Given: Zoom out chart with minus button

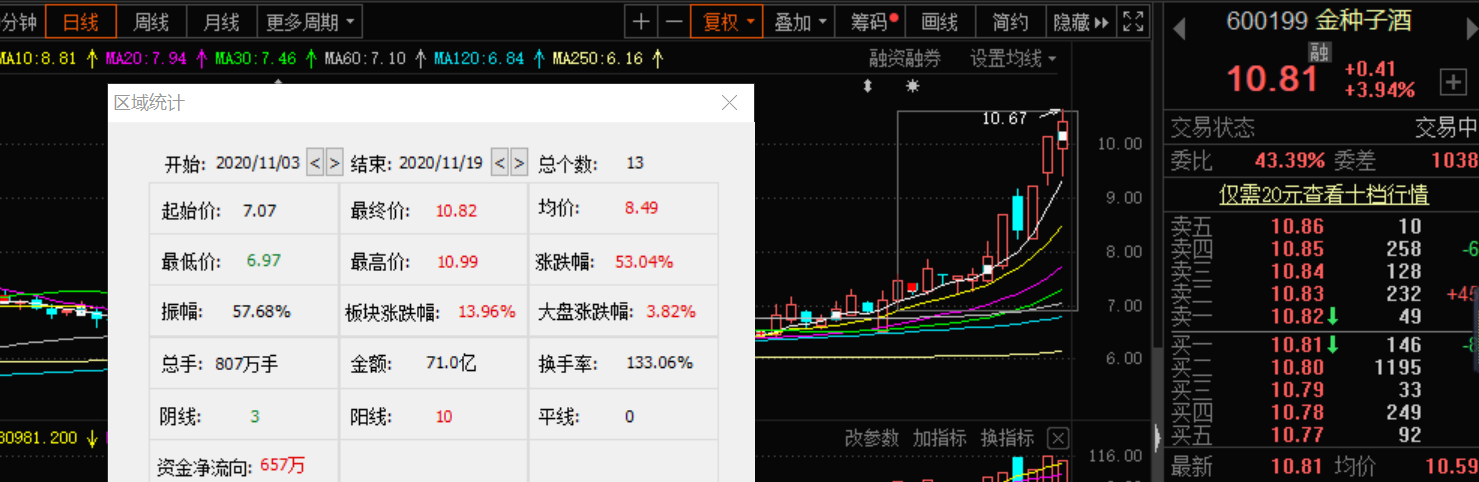Looking at the screenshot, I should 674,22.
